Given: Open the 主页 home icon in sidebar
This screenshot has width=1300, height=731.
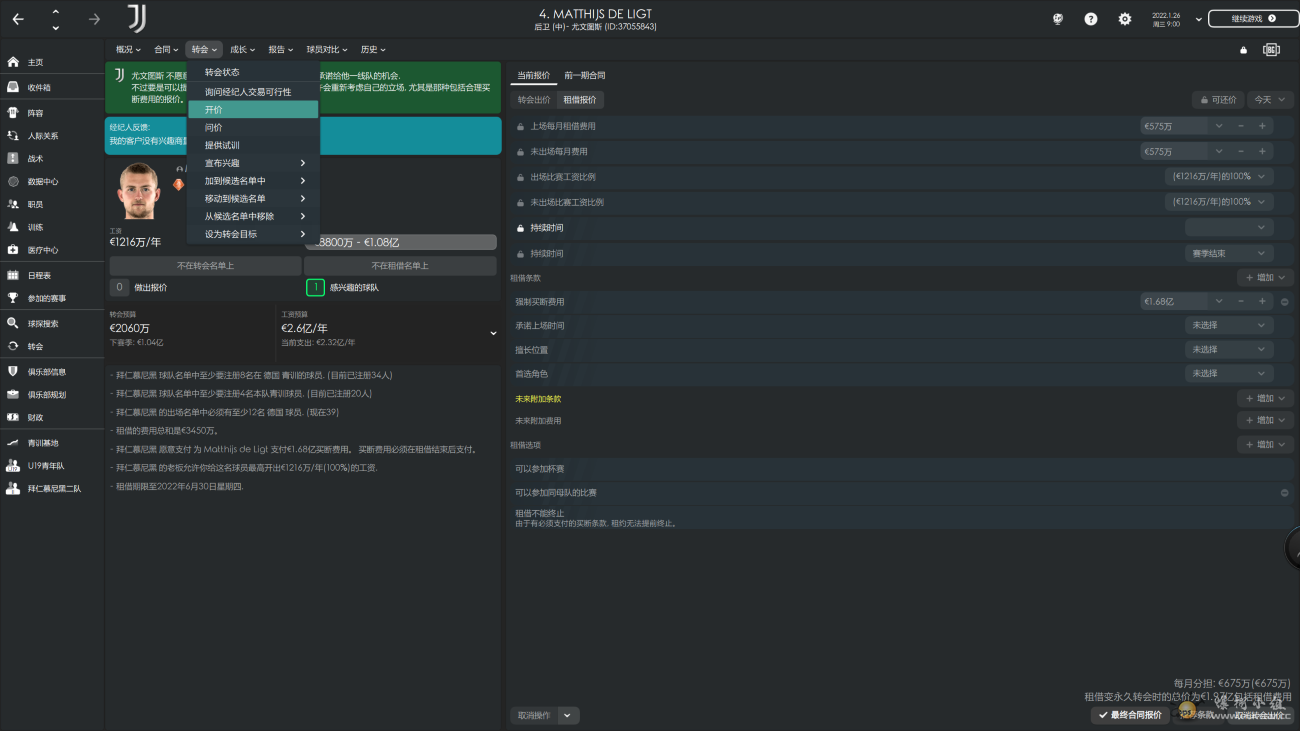Looking at the screenshot, I should pos(13,62).
